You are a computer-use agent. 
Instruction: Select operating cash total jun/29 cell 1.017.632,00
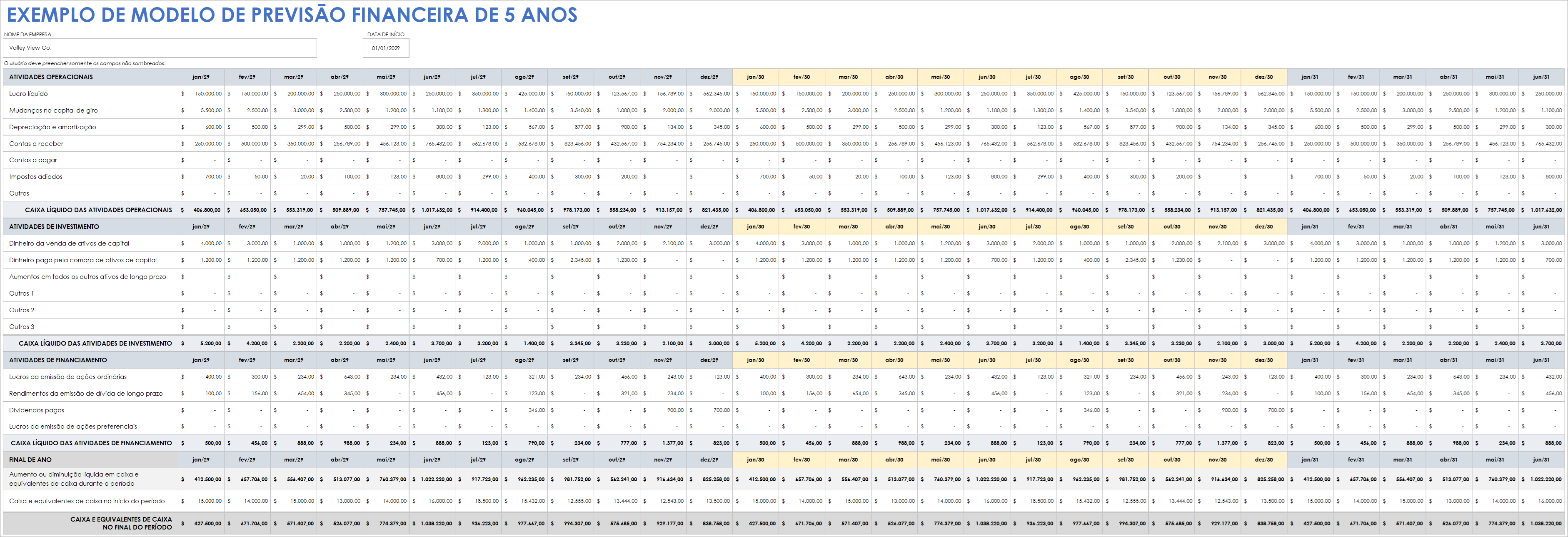point(432,210)
